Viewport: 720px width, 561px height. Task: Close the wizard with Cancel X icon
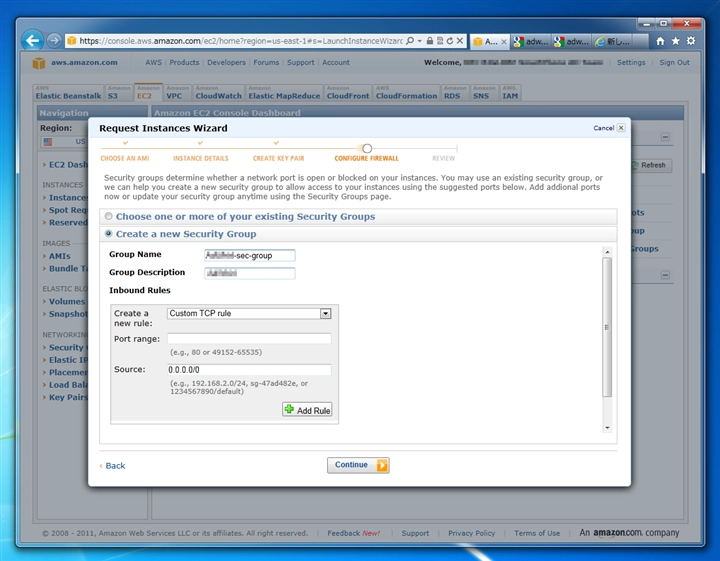tap(621, 128)
